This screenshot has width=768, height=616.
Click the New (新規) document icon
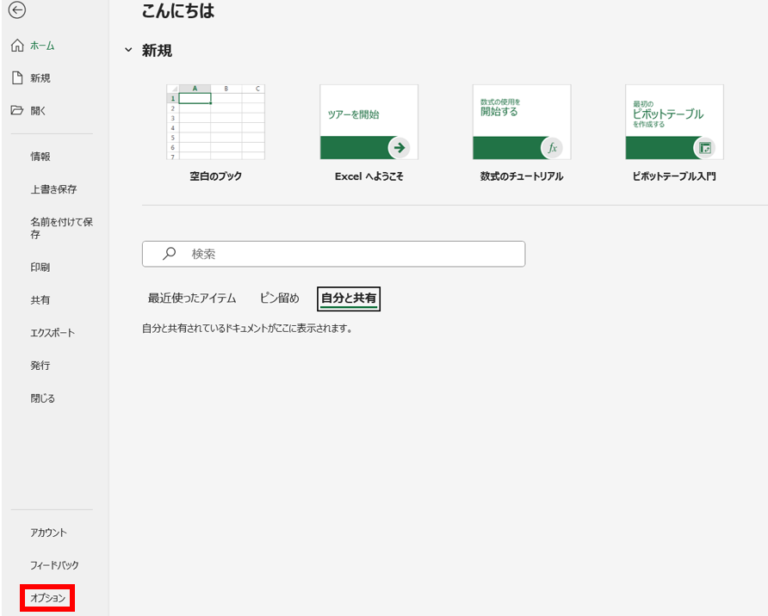pyautogui.click(x=17, y=78)
